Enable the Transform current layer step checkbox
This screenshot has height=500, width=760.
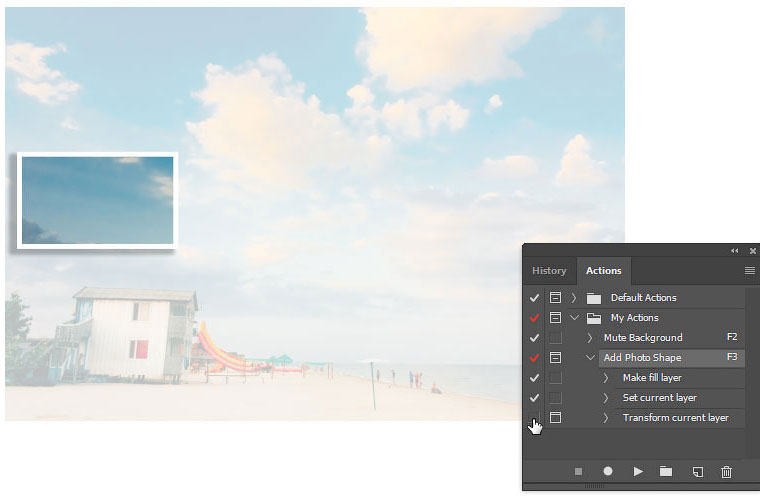click(x=534, y=418)
